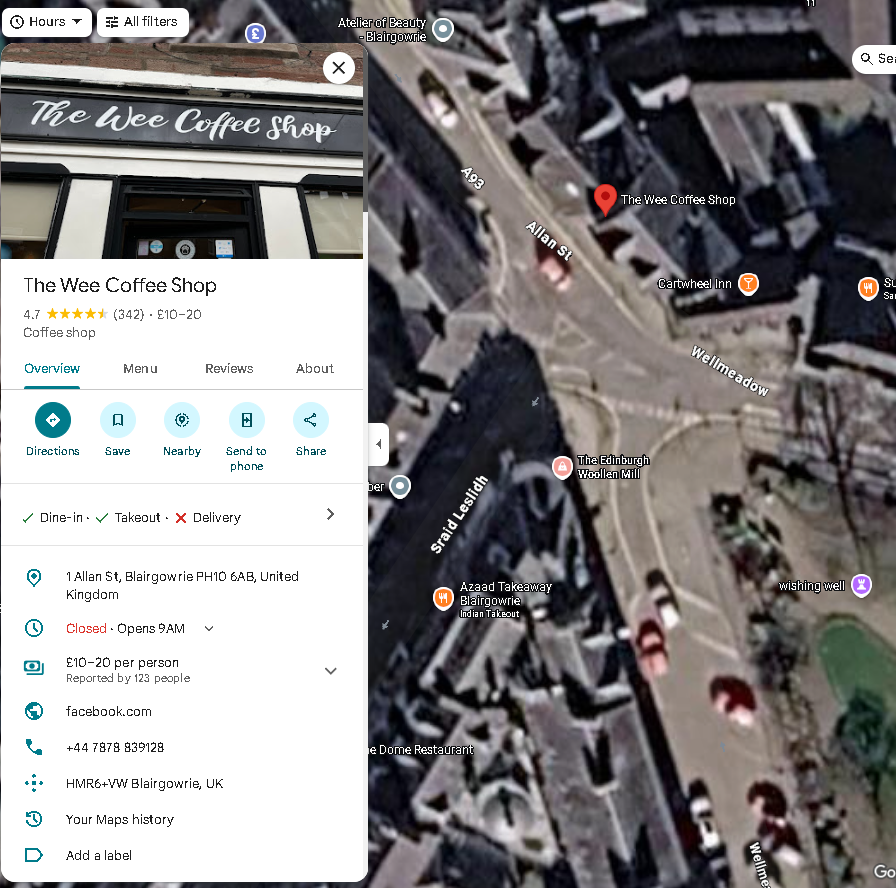This screenshot has width=896, height=888.
Task: Get Directions to the coffee shop
Action: click(53, 421)
